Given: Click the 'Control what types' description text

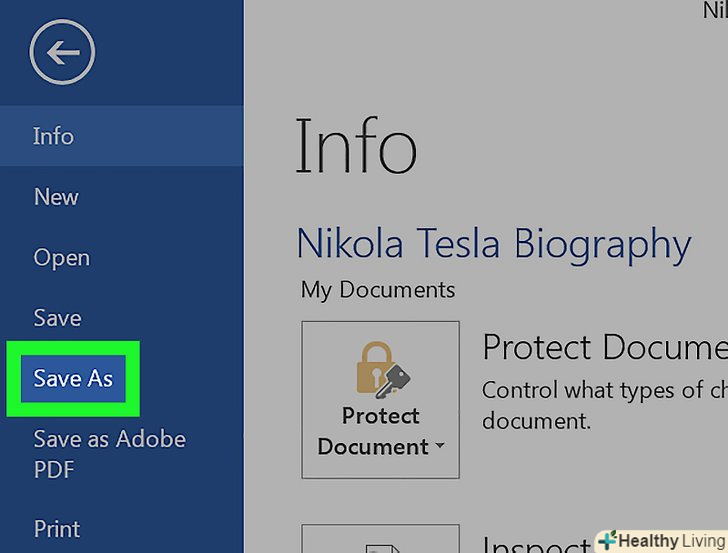Looking at the screenshot, I should [x=604, y=389].
